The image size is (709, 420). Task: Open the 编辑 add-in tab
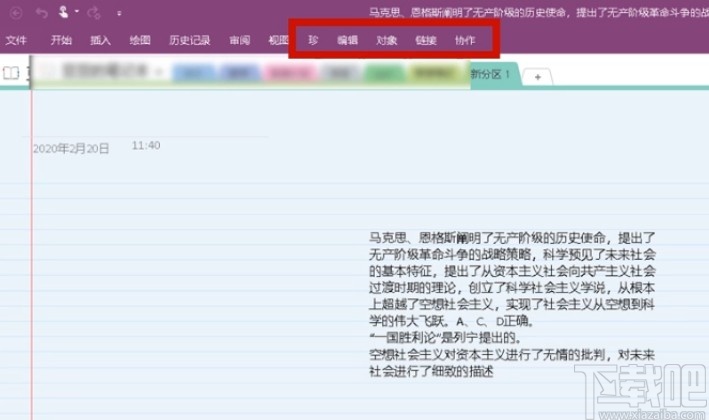pos(347,40)
